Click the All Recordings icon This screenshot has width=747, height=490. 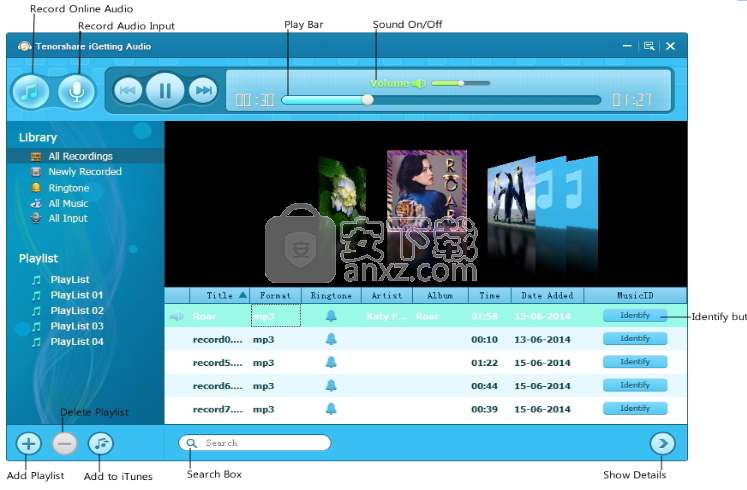[36, 156]
